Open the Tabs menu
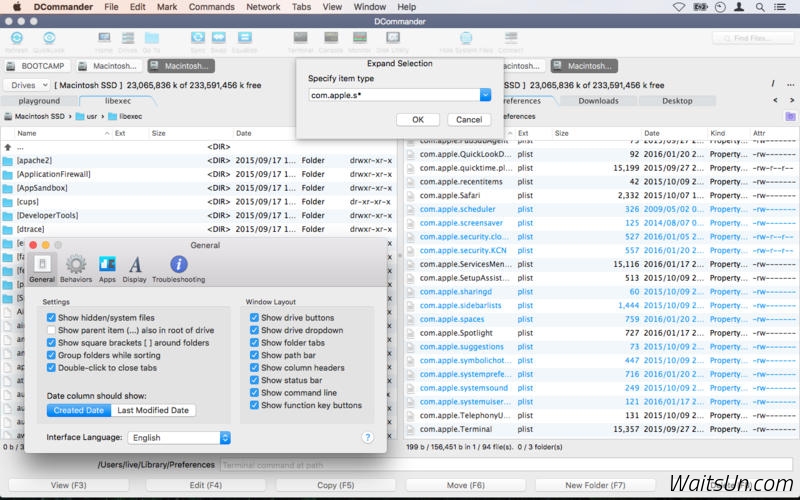The height and width of the screenshot is (500, 800). [301, 7]
